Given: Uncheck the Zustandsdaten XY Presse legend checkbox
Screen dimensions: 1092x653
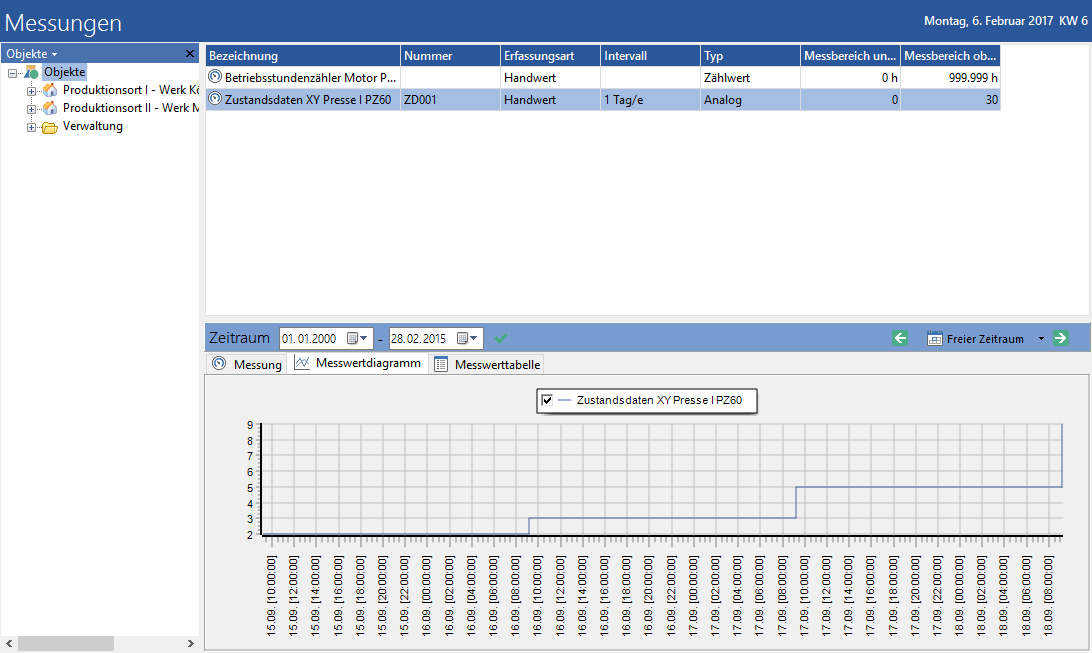Looking at the screenshot, I should coord(547,400).
